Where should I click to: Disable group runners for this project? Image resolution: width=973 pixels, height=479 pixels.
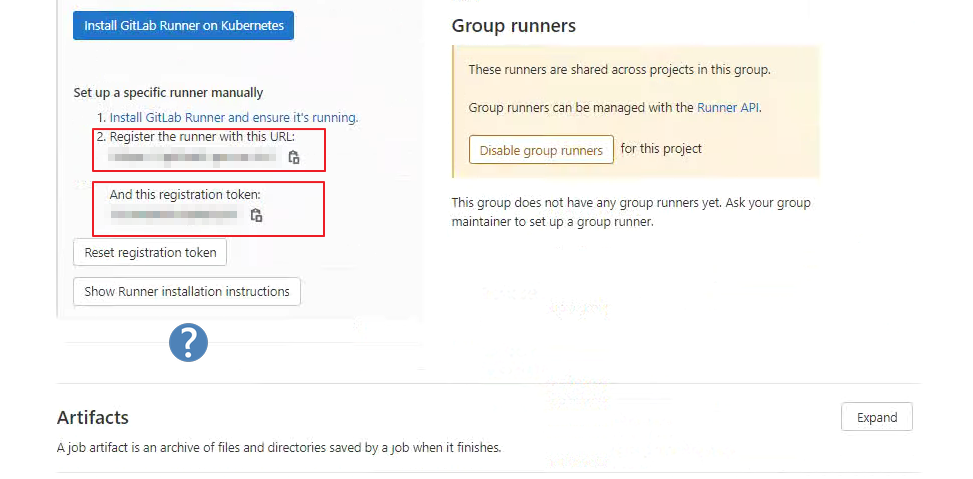tap(541, 150)
